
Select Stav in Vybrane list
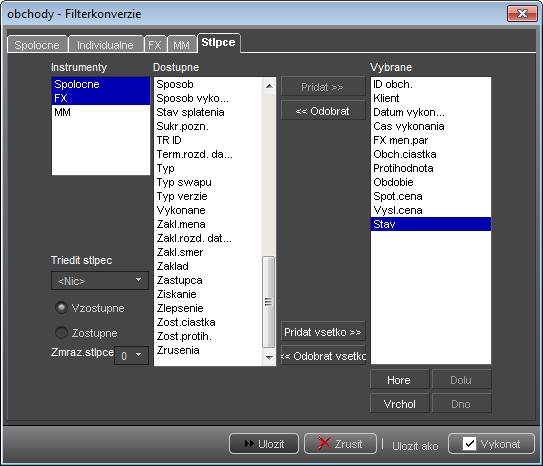coord(431,224)
